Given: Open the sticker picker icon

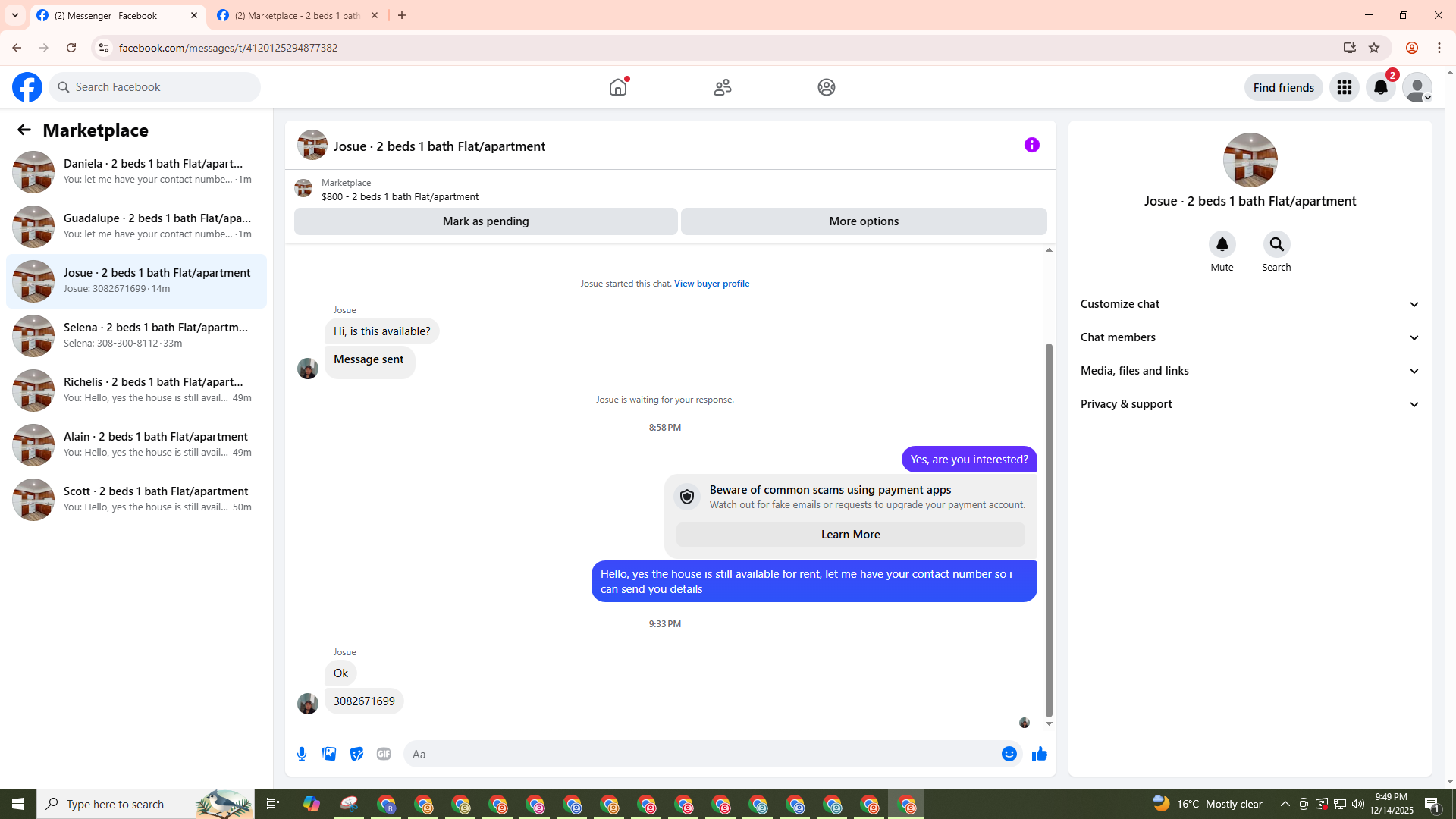Looking at the screenshot, I should (356, 754).
